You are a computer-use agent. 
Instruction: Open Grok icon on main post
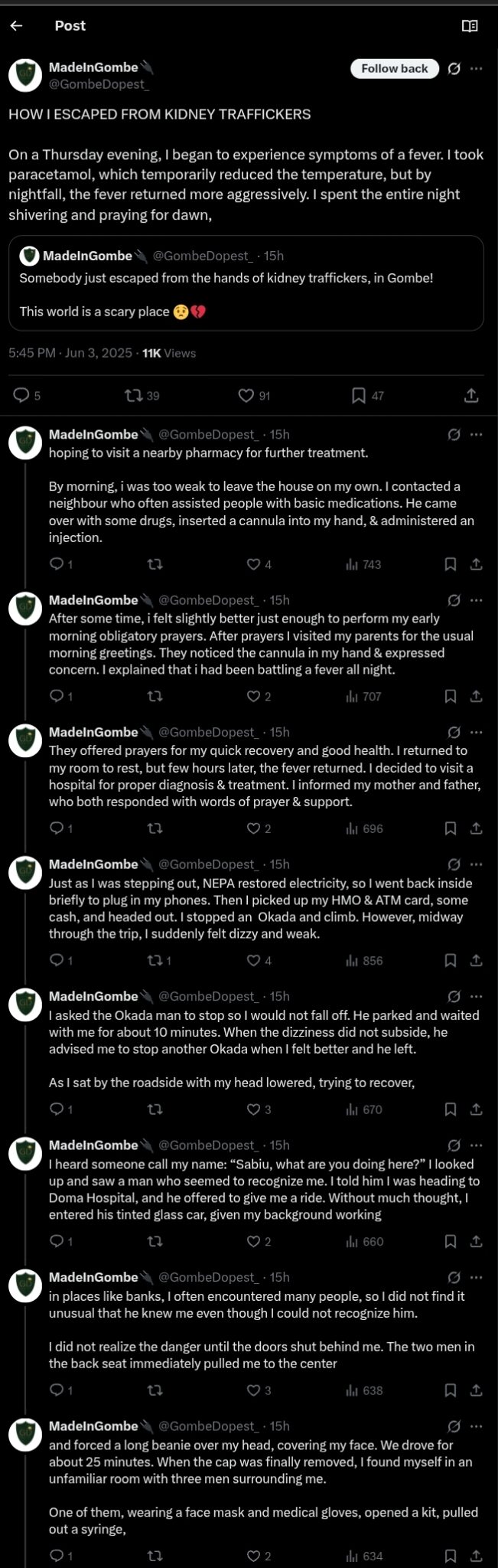[x=454, y=69]
